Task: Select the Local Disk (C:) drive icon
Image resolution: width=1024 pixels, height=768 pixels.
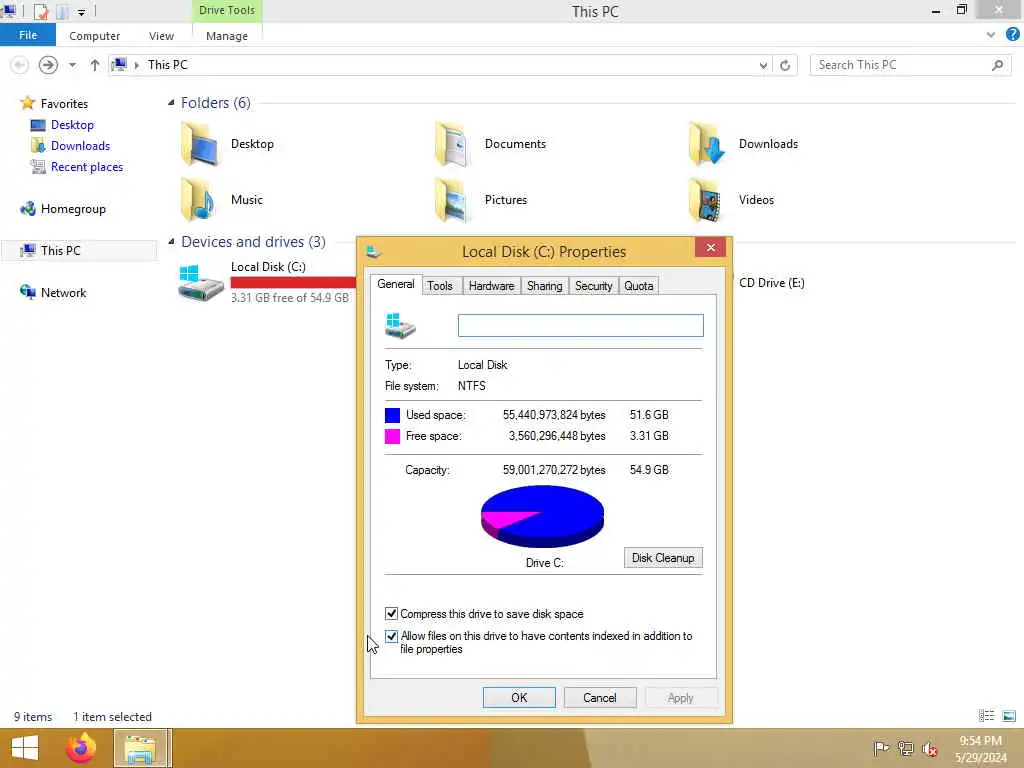Action: click(x=200, y=283)
